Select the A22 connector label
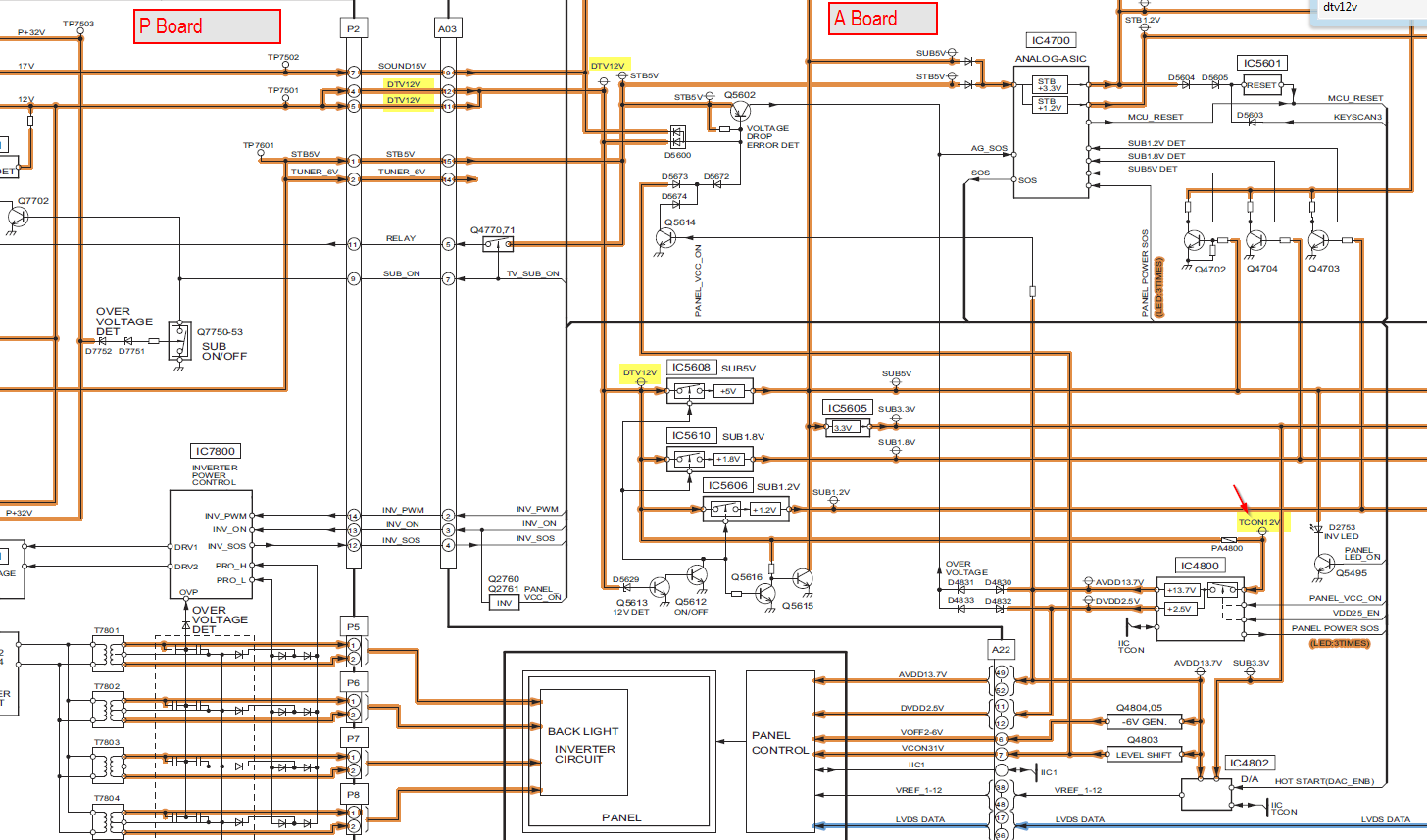Viewport: 1427px width, 840px height. 1001,650
